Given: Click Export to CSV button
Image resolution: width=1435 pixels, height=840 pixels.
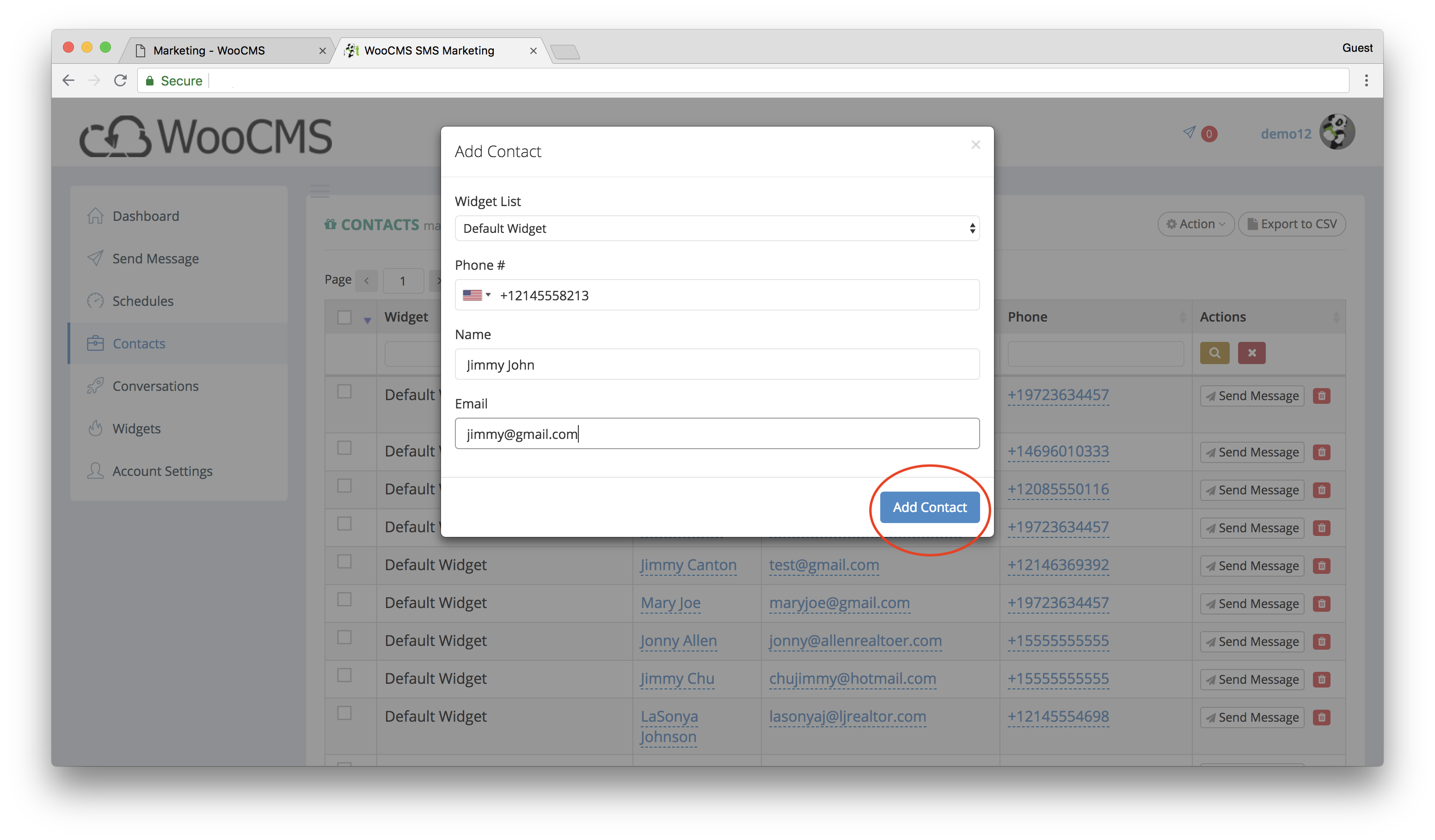Looking at the screenshot, I should pyautogui.click(x=1294, y=222).
